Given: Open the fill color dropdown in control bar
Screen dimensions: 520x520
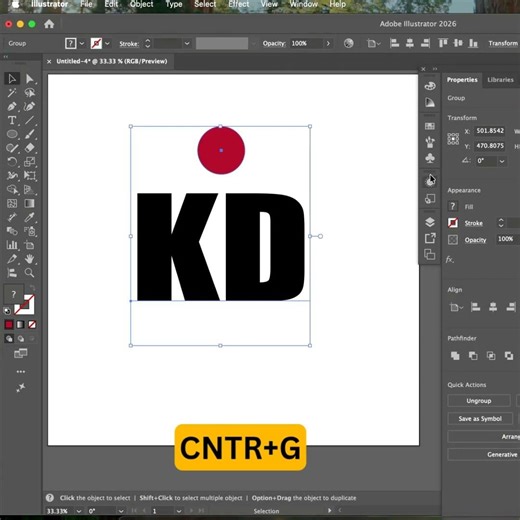Looking at the screenshot, I should click(x=82, y=43).
